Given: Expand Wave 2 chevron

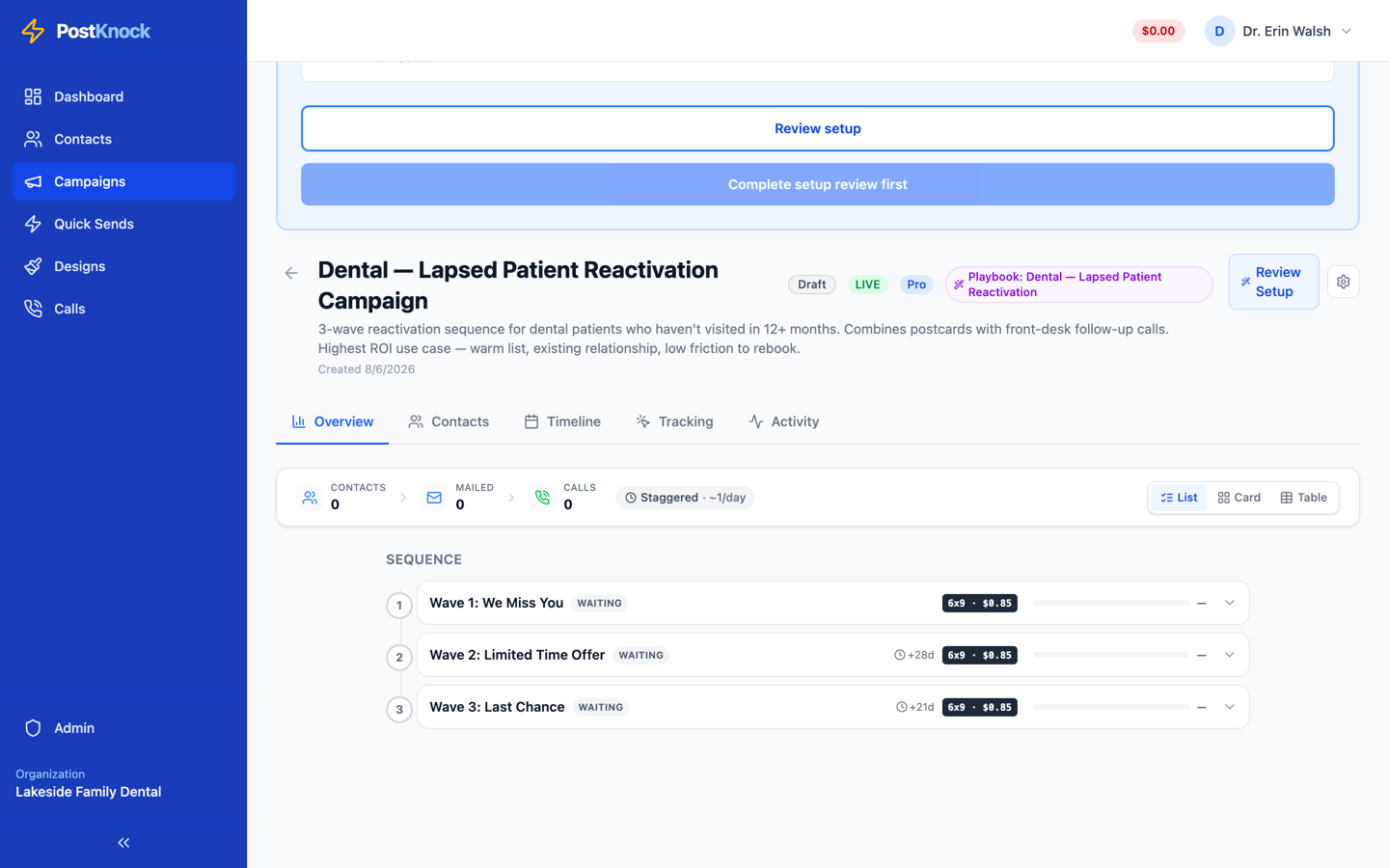Looking at the screenshot, I should [1229, 655].
